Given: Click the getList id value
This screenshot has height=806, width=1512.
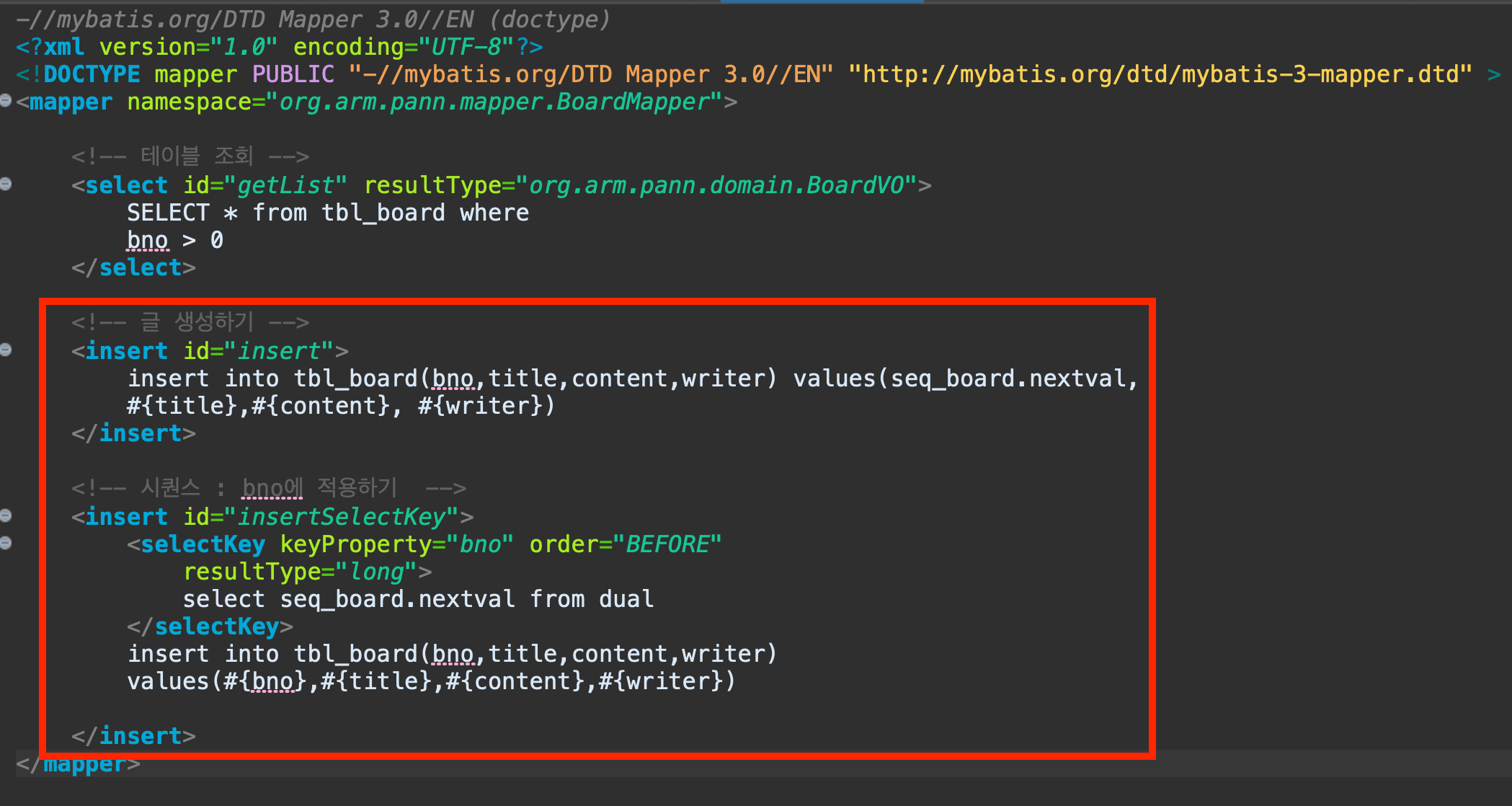Looking at the screenshot, I should pyautogui.click(x=285, y=185).
